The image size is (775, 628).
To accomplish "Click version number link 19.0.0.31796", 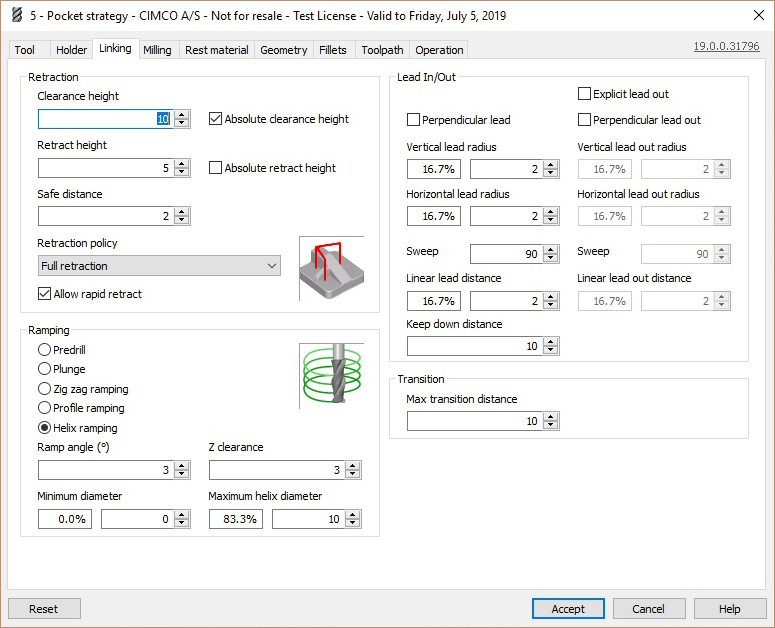I will (x=726, y=46).
